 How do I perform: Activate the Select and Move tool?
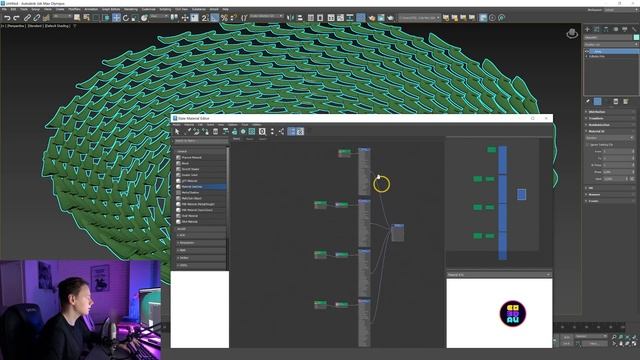[116, 18]
